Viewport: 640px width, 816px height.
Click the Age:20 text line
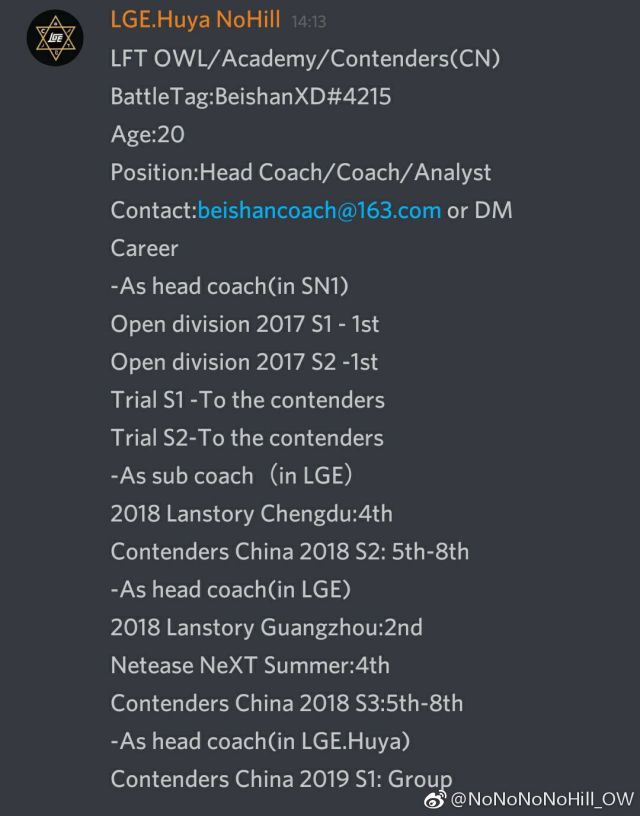click(x=148, y=135)
